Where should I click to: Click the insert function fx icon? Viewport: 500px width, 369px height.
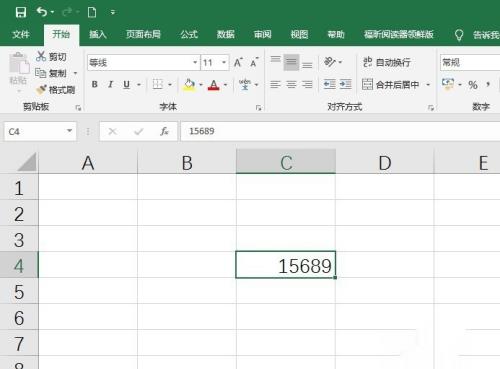164,132
